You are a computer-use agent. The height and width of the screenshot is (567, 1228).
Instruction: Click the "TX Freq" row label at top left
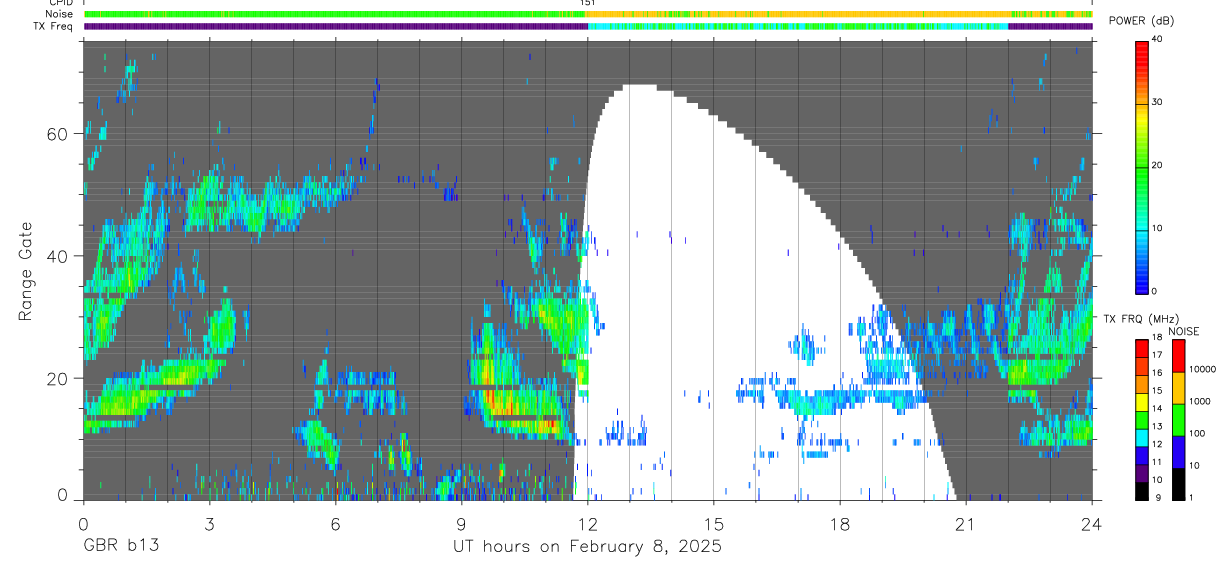point(53,26)
